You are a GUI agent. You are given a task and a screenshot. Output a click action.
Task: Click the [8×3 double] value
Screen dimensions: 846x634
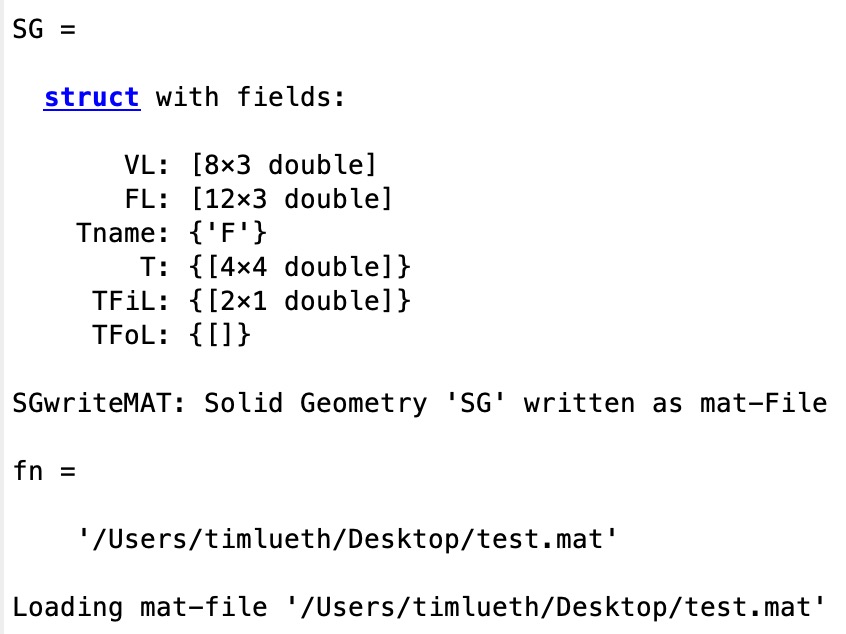click(284, 165)
